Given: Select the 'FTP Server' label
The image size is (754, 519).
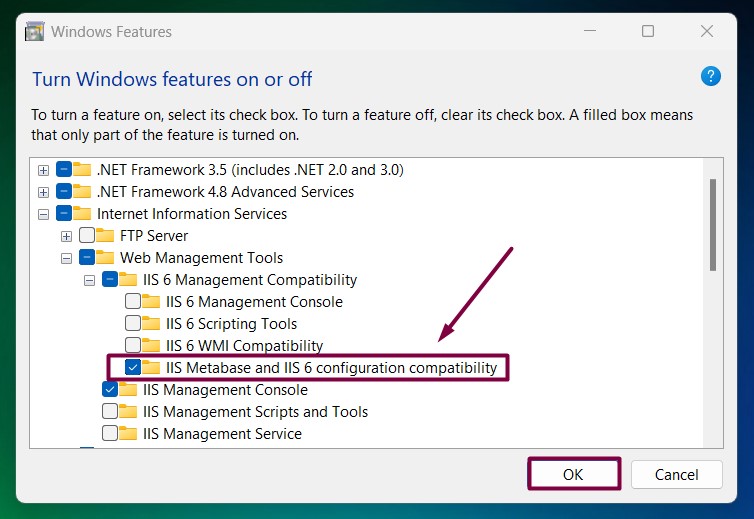Looking at the screenshot, I should pyautogui.click(x=154, y=236).
